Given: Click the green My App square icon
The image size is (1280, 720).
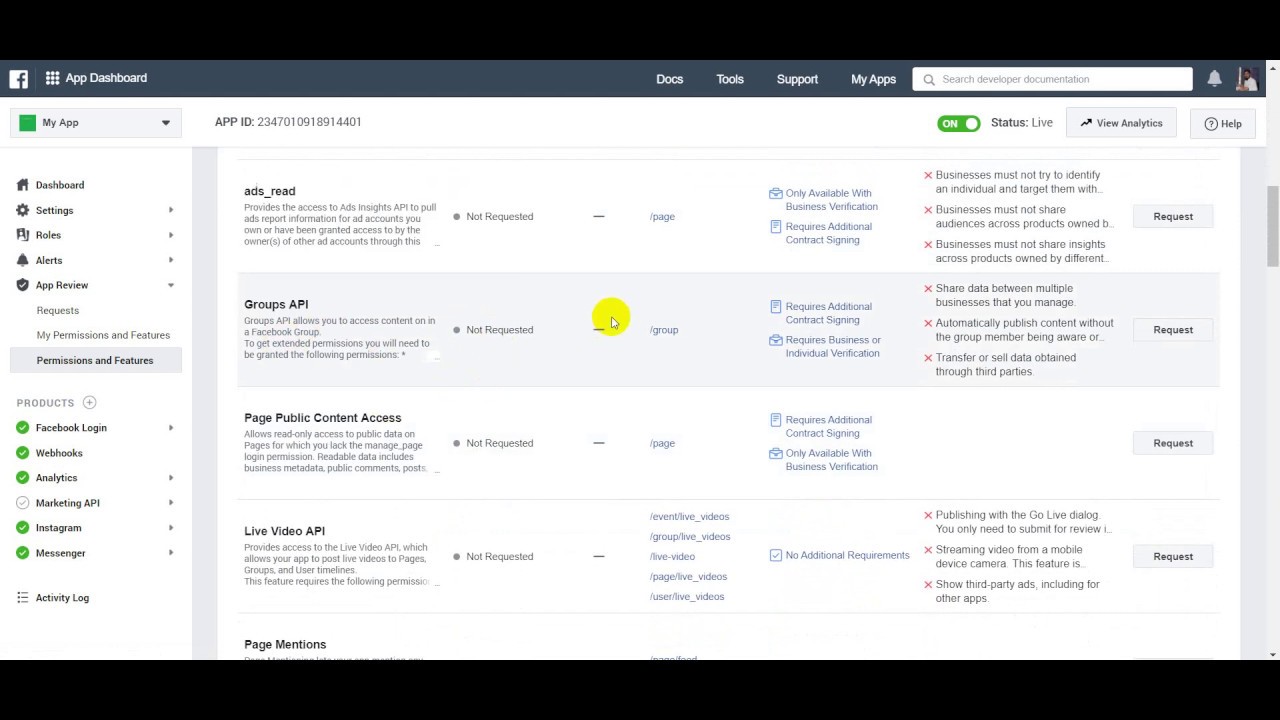Looking at the screenshot, I should click(27, 123).
